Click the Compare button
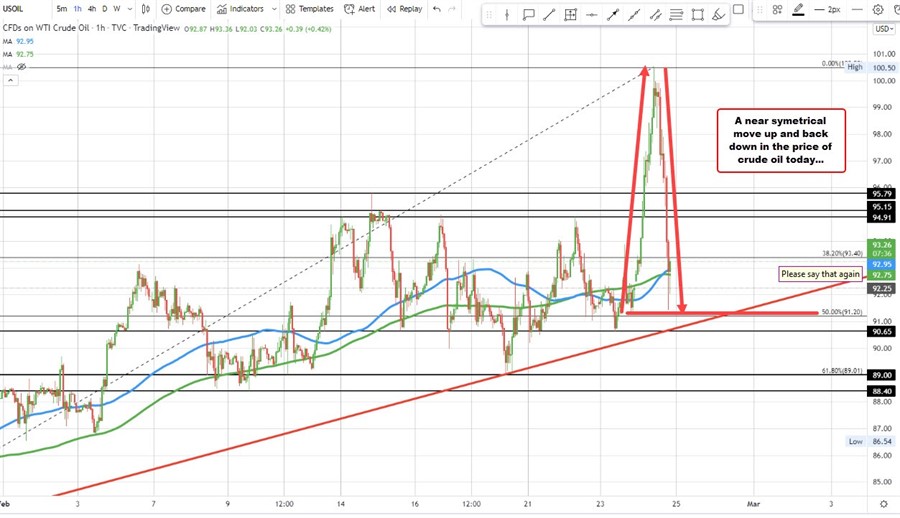Image resolution: width=900 pixels, height=518 pixels. (184, 9)
